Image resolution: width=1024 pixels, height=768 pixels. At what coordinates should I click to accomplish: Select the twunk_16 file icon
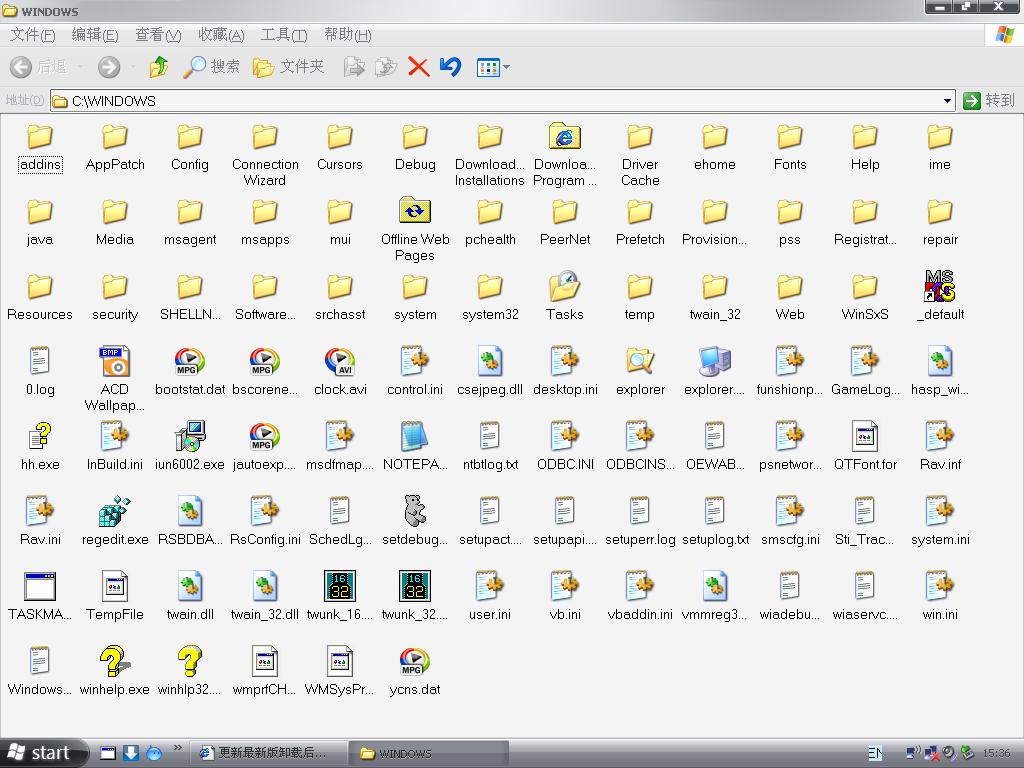(x=340, y=586)
